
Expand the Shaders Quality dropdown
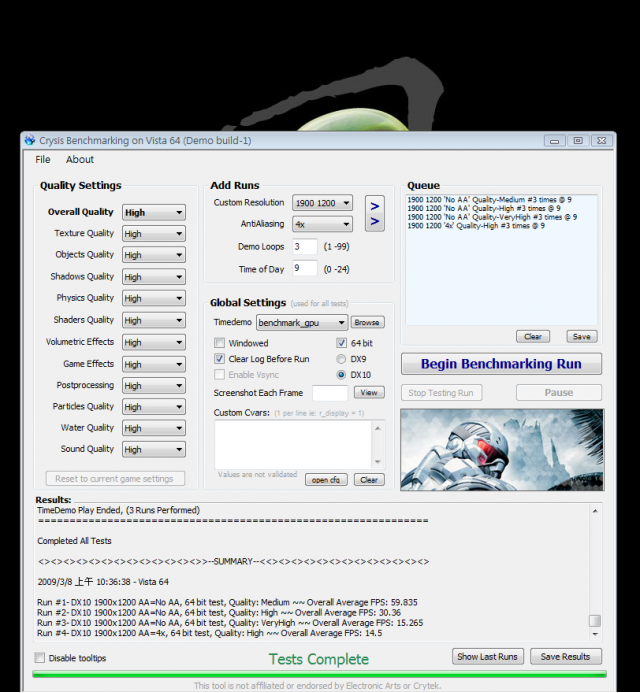[154, 320]
